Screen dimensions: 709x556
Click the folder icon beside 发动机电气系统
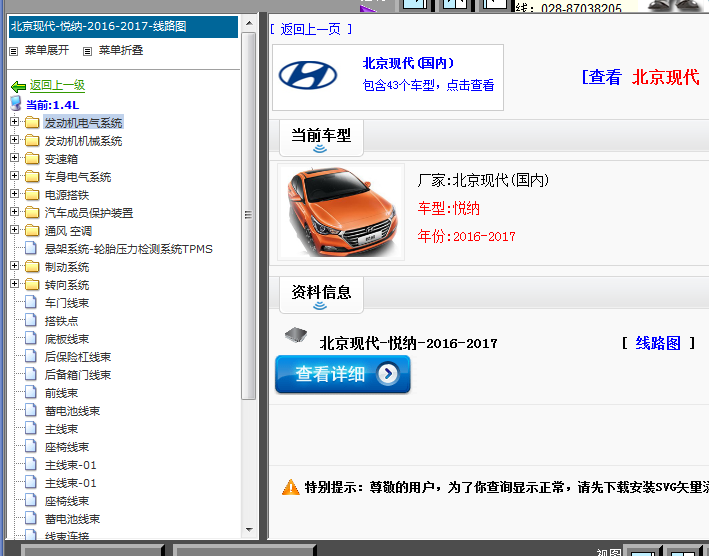[32, 123]
